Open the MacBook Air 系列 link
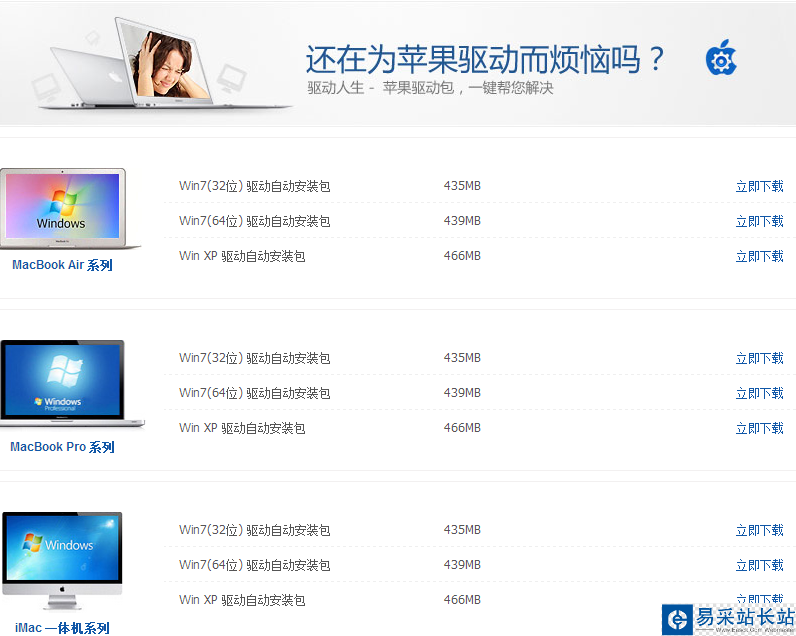This screenshot has width=796, height=636. [x=62, y=265]
